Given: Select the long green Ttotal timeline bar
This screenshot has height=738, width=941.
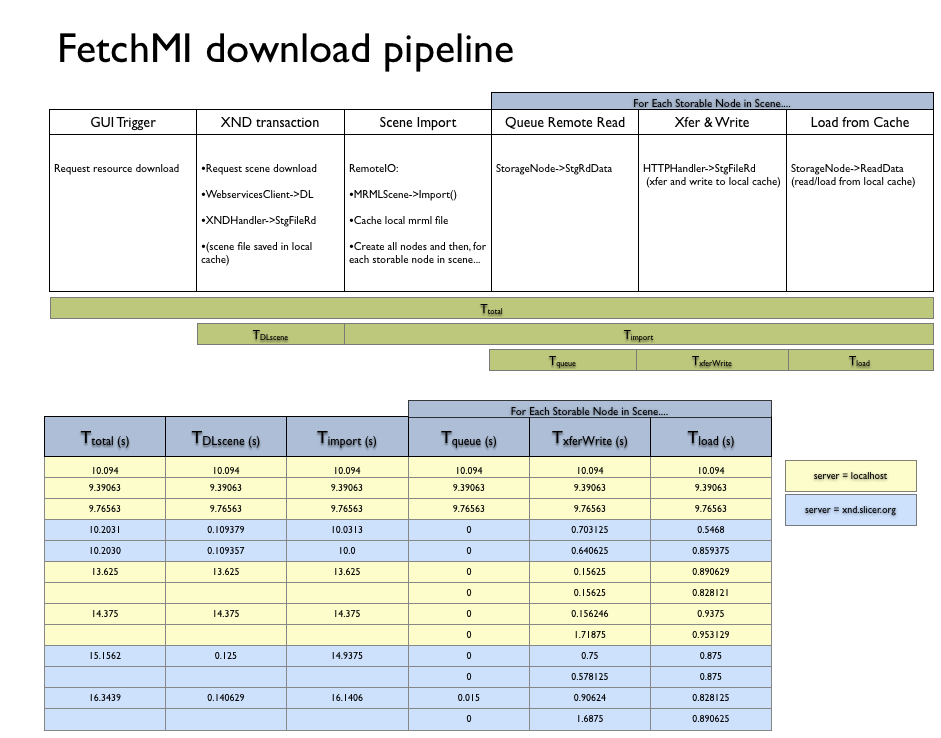Looking at the screenshot, I should (x=491, y=309).
